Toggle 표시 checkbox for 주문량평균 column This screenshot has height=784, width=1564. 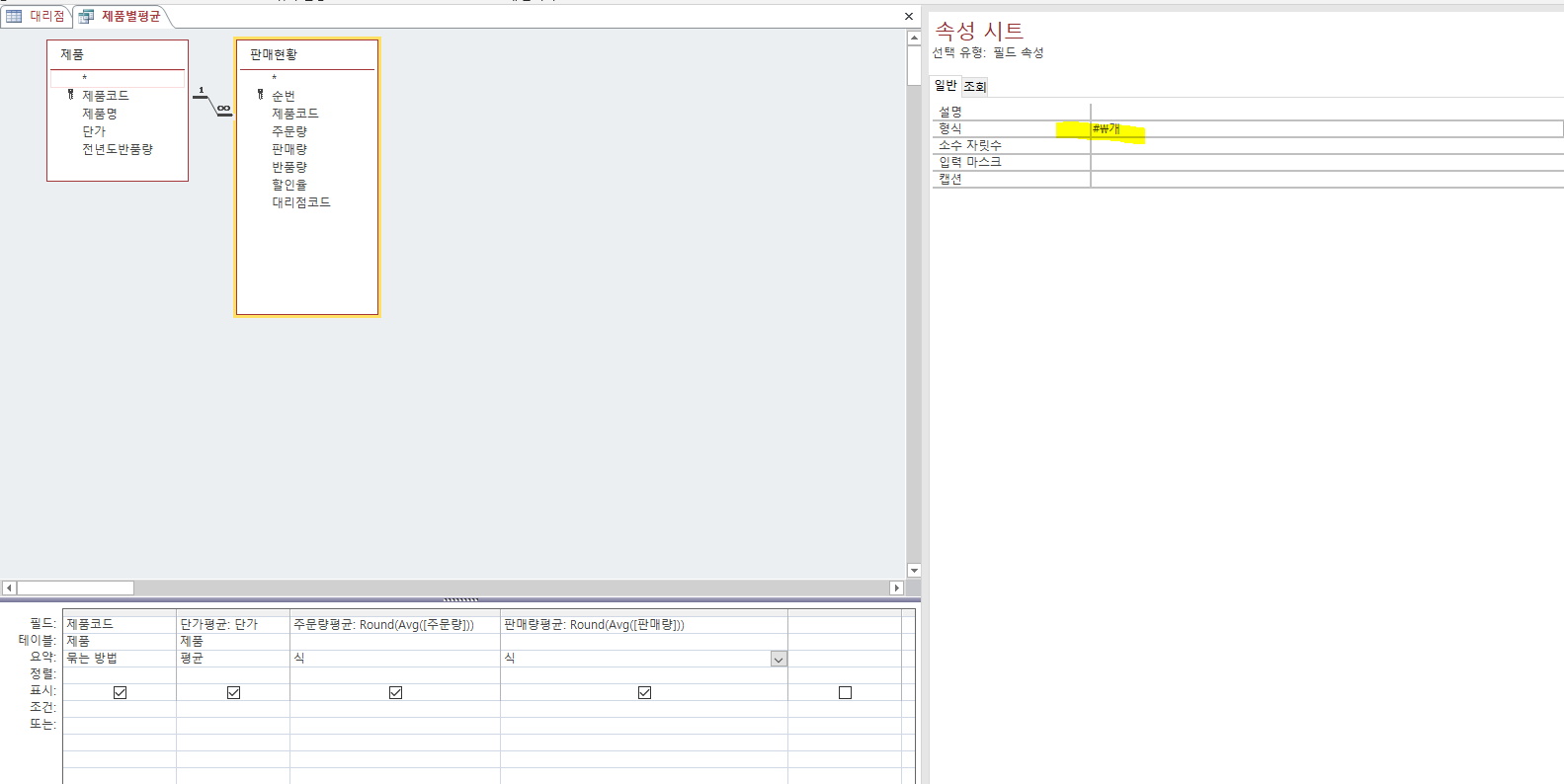coord(395,692)
